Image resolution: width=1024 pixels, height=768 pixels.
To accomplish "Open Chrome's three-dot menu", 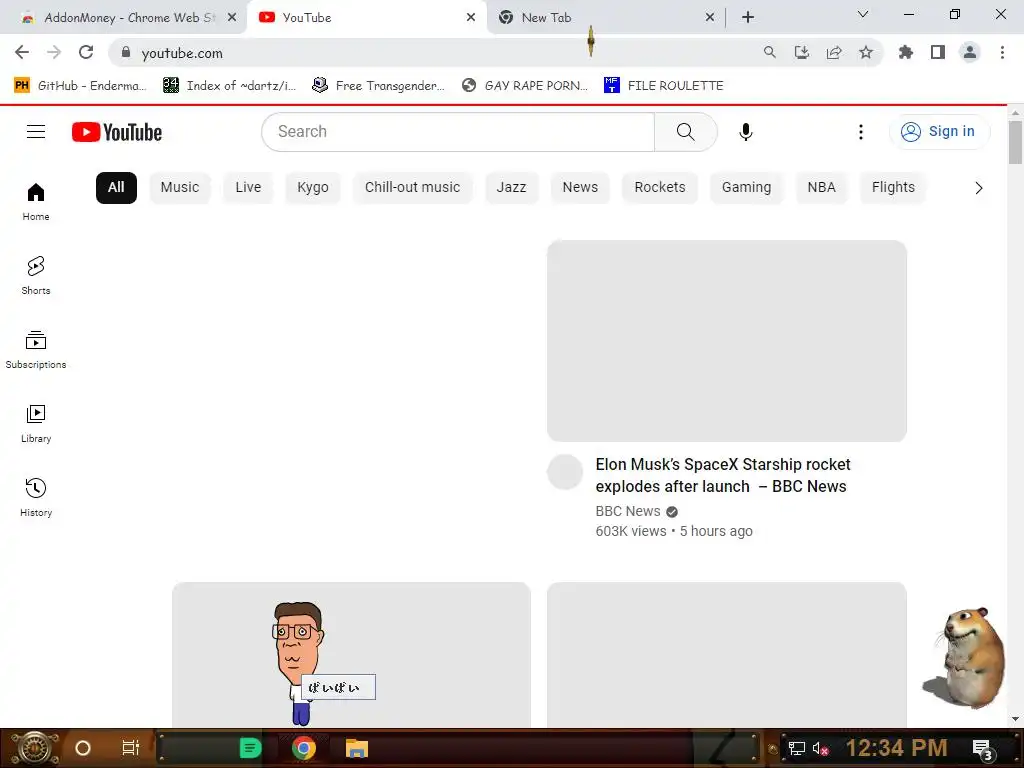I will tap(1002, 52).
